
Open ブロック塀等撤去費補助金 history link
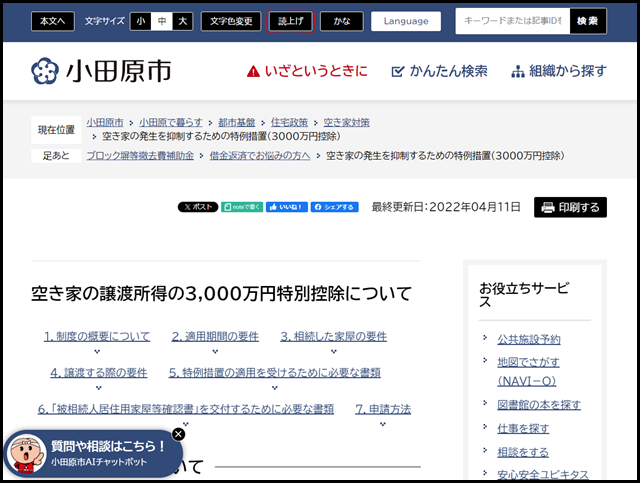pos(140,156)
